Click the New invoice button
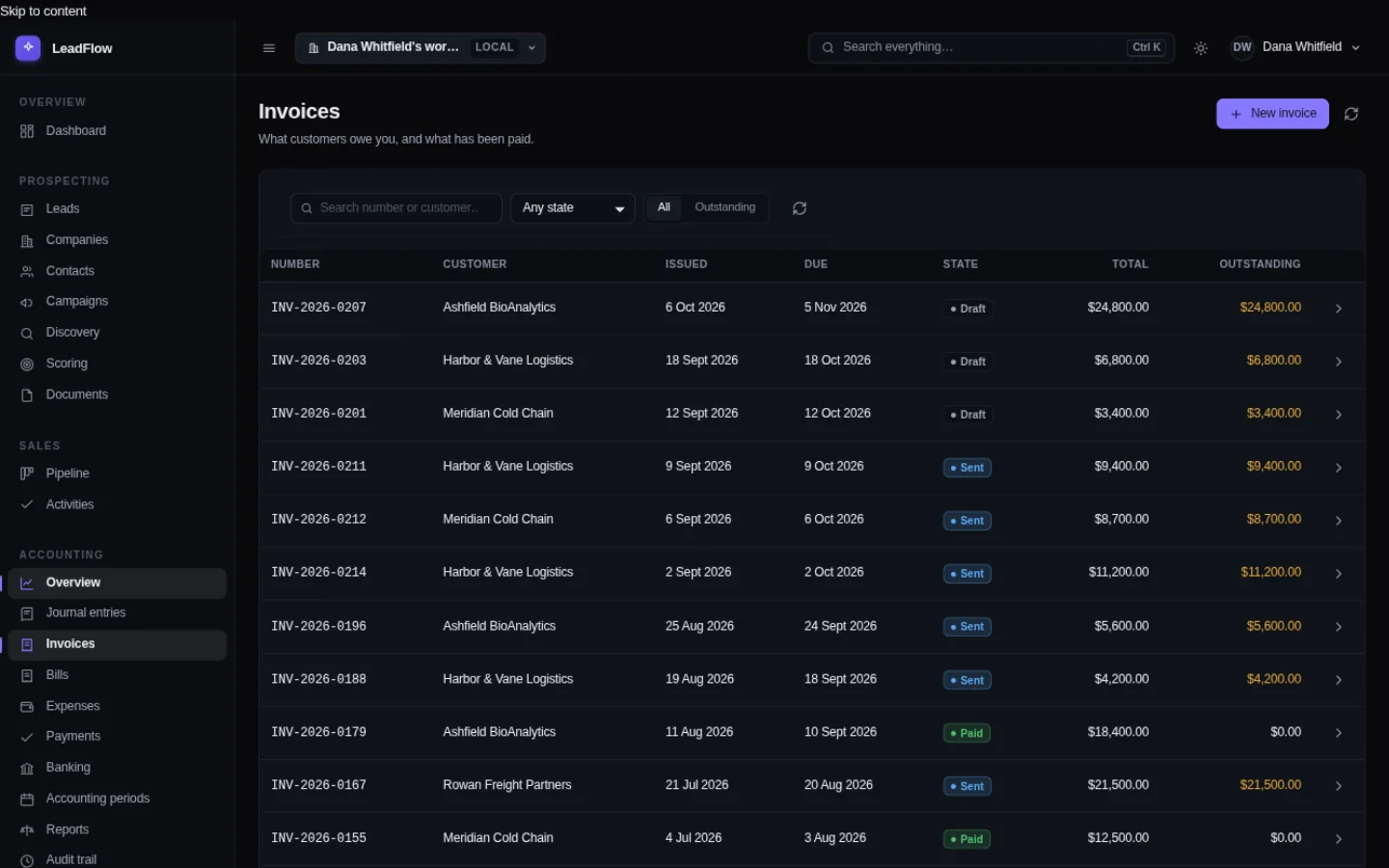 tap(1272, 114)
